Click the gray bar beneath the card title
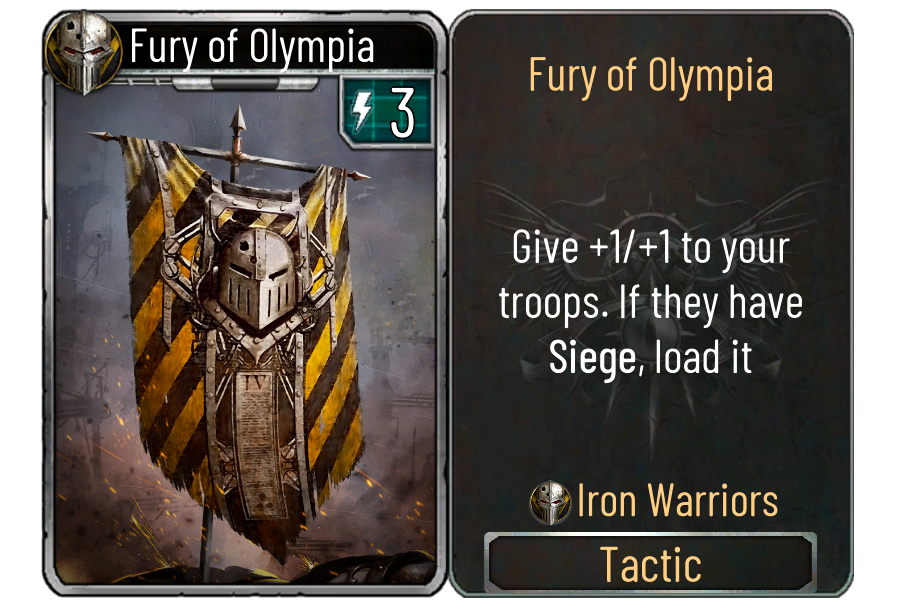 click(245, 84)
